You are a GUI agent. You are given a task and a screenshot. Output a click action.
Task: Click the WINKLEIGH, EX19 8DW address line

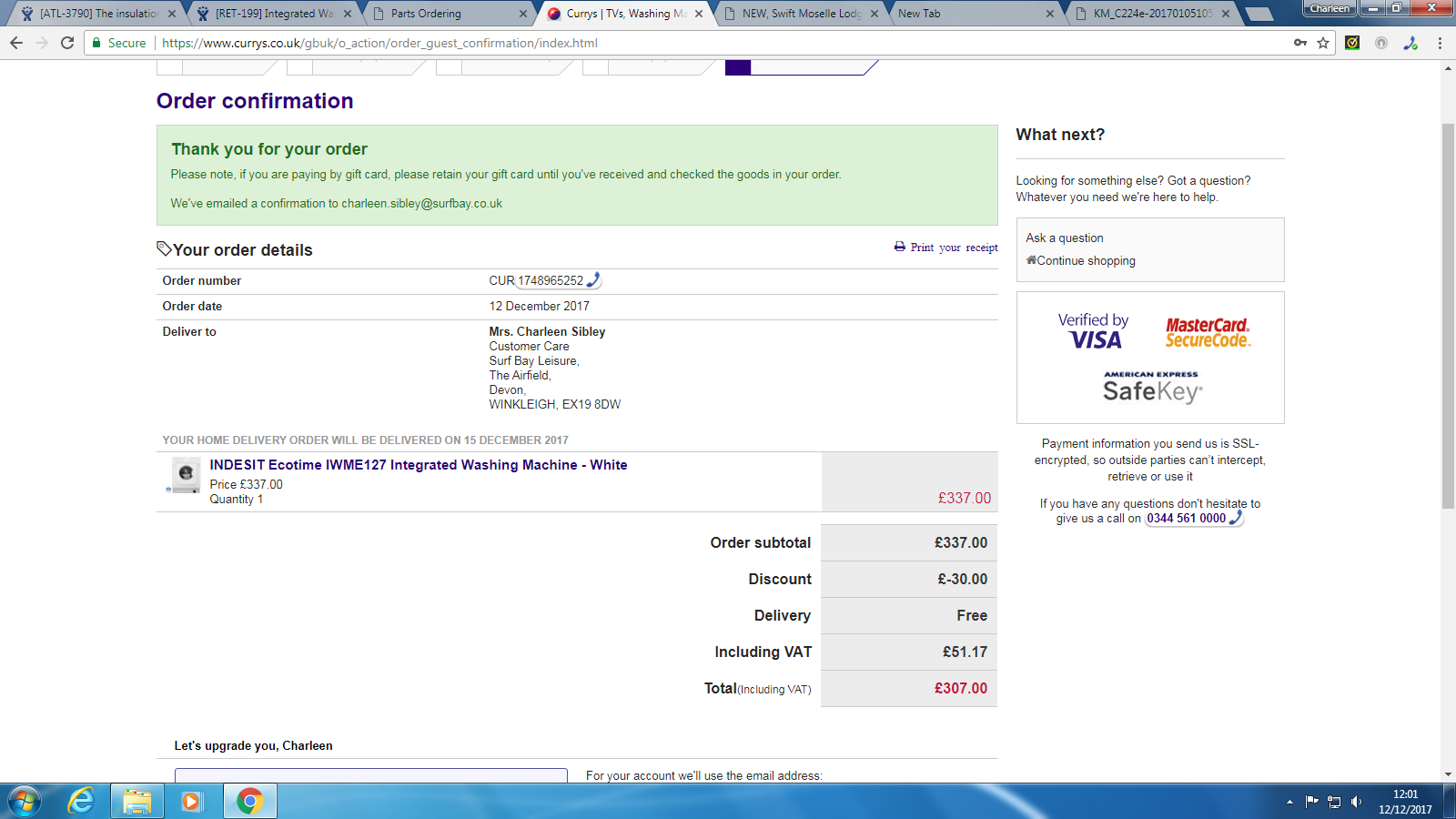pyautogui.click(x=555, y=404)
